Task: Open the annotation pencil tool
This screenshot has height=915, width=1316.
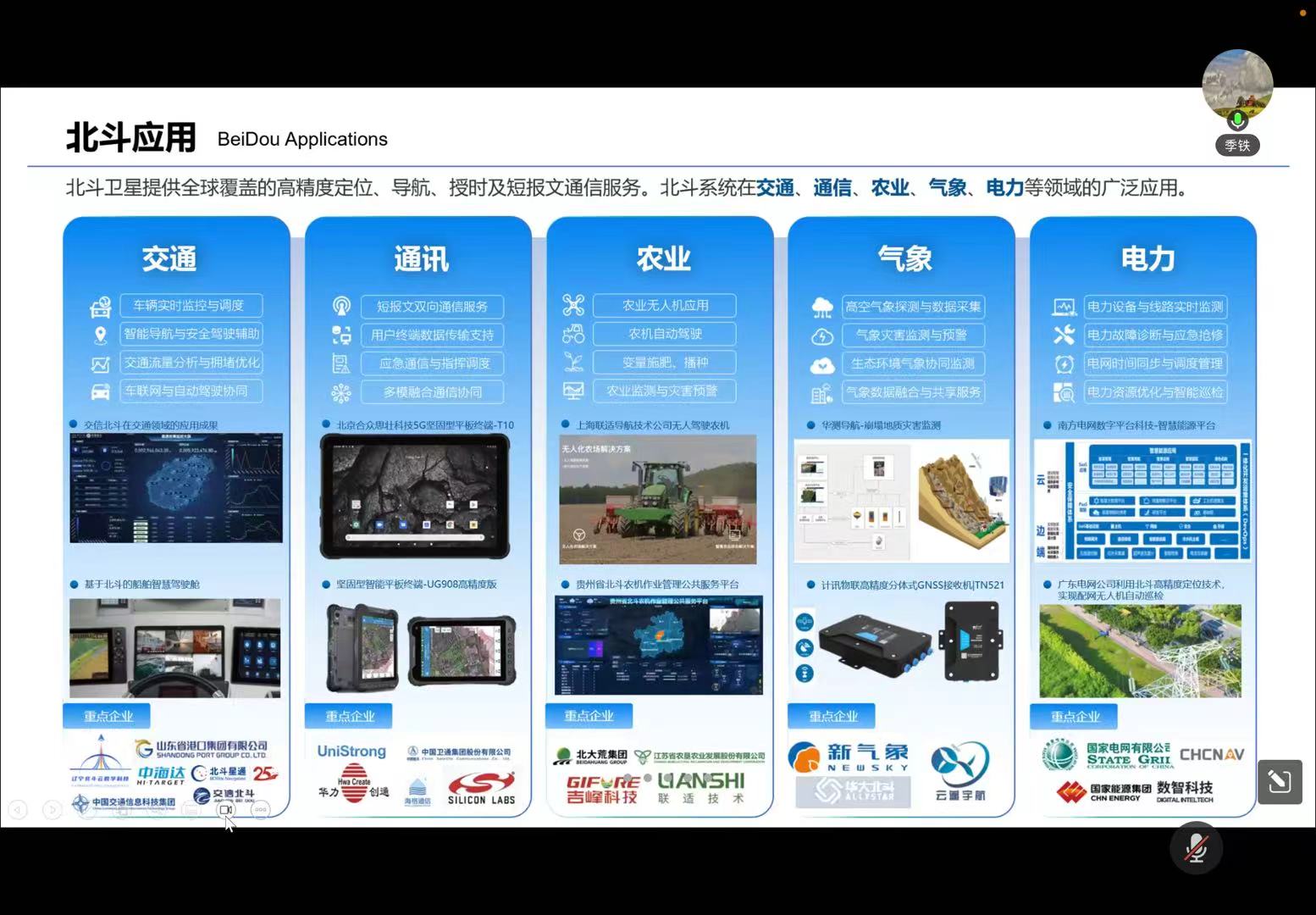Action: pyautogui.click(x=1279, y=781)
